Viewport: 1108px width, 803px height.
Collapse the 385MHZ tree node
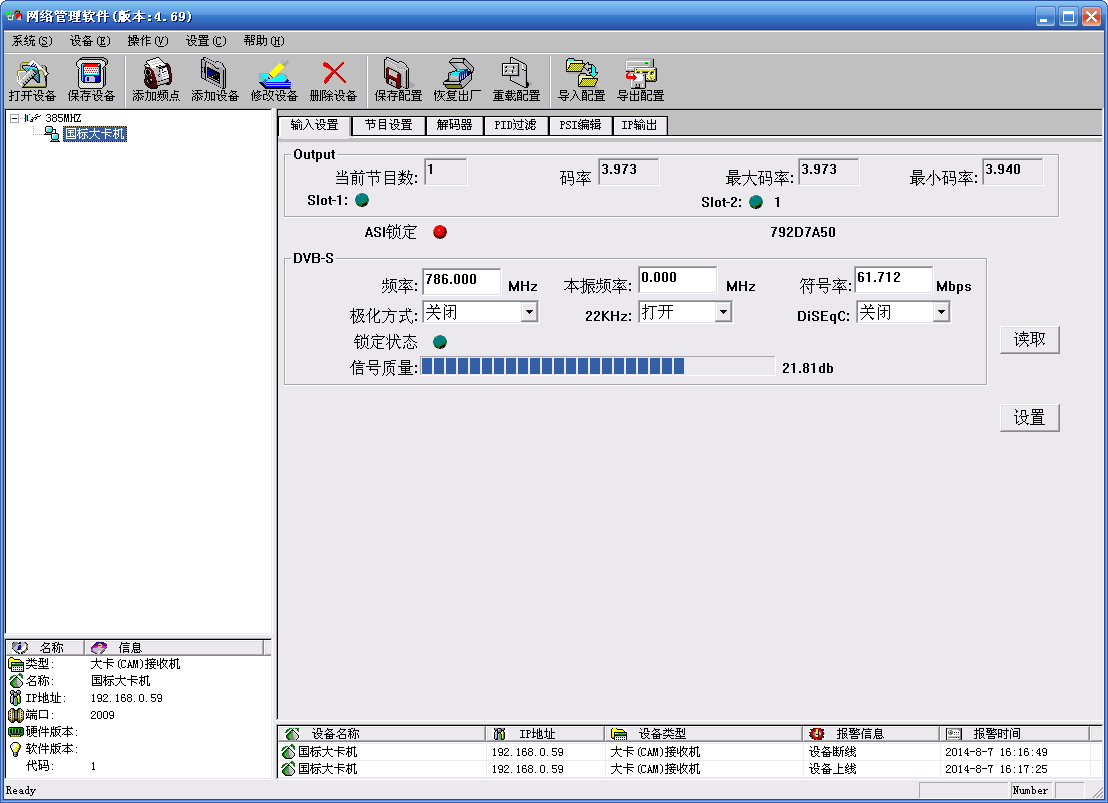15,118
